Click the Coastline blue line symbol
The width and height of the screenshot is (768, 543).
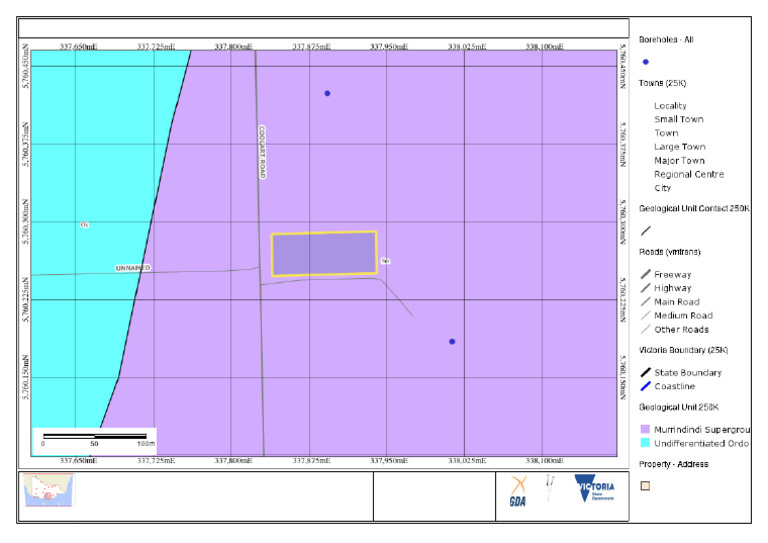646,386
